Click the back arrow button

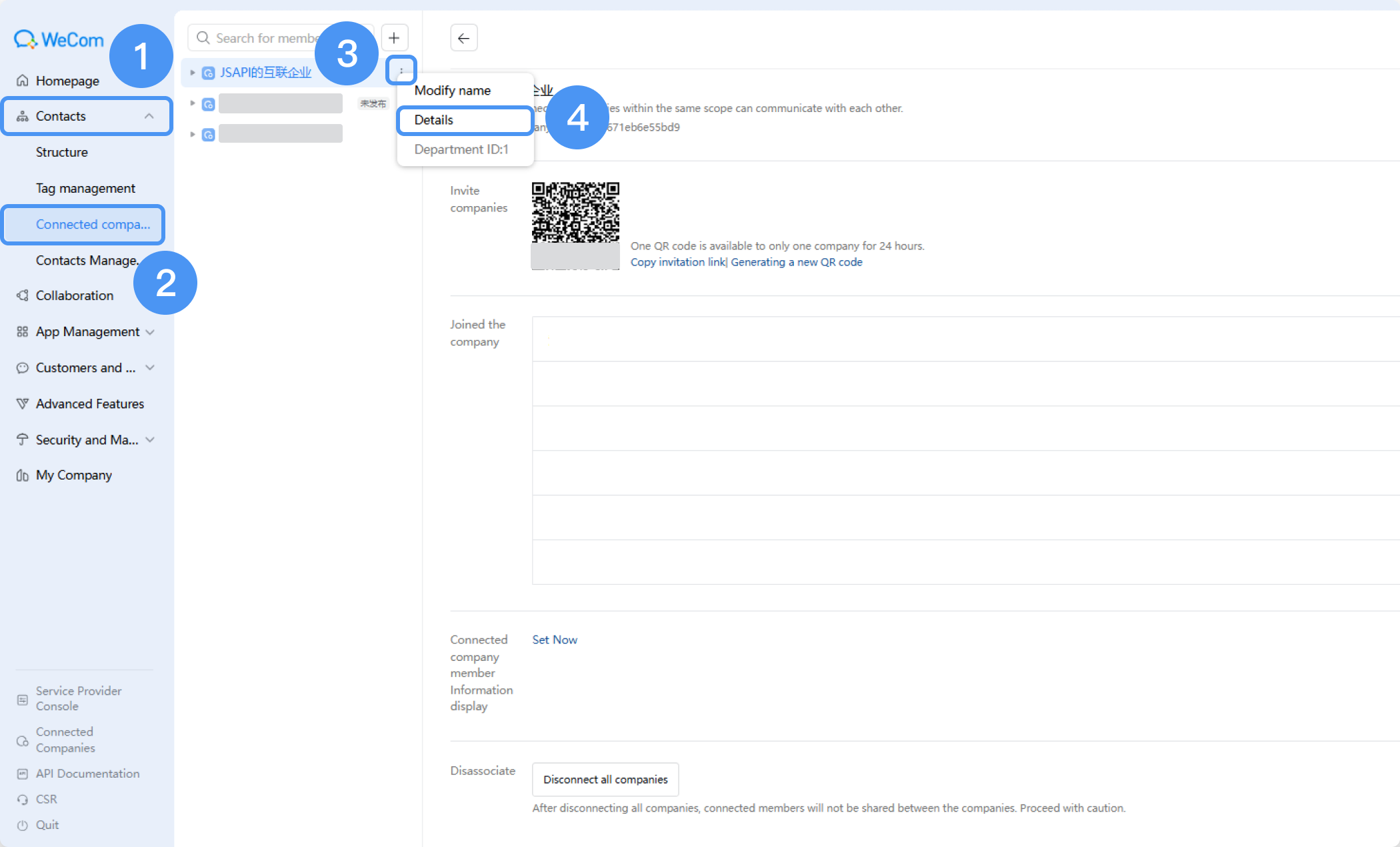coord(464,38)
